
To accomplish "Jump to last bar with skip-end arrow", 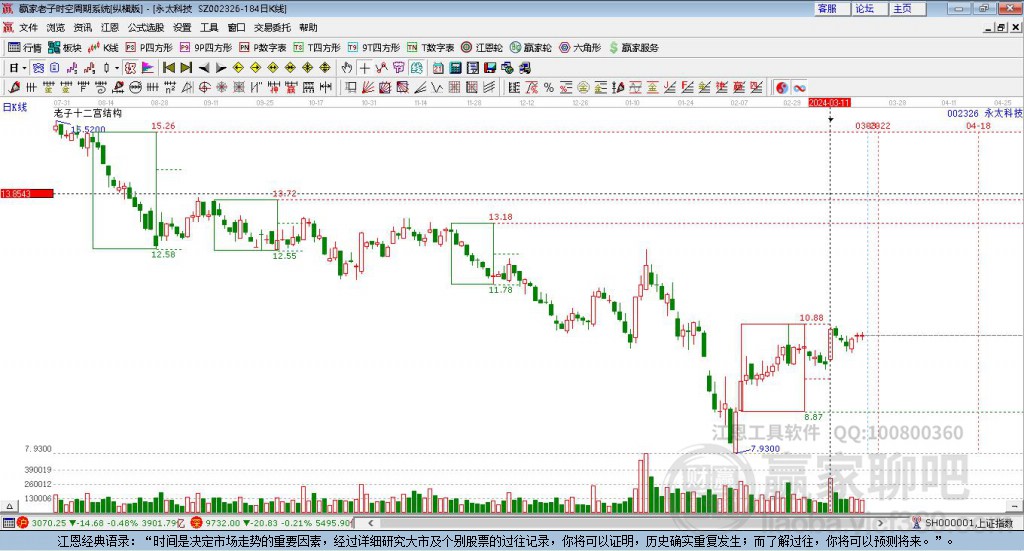I will pos(186,68).
